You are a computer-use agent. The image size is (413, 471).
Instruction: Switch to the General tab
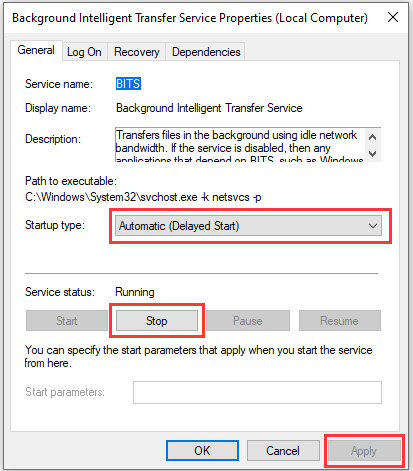pos(36,50)
